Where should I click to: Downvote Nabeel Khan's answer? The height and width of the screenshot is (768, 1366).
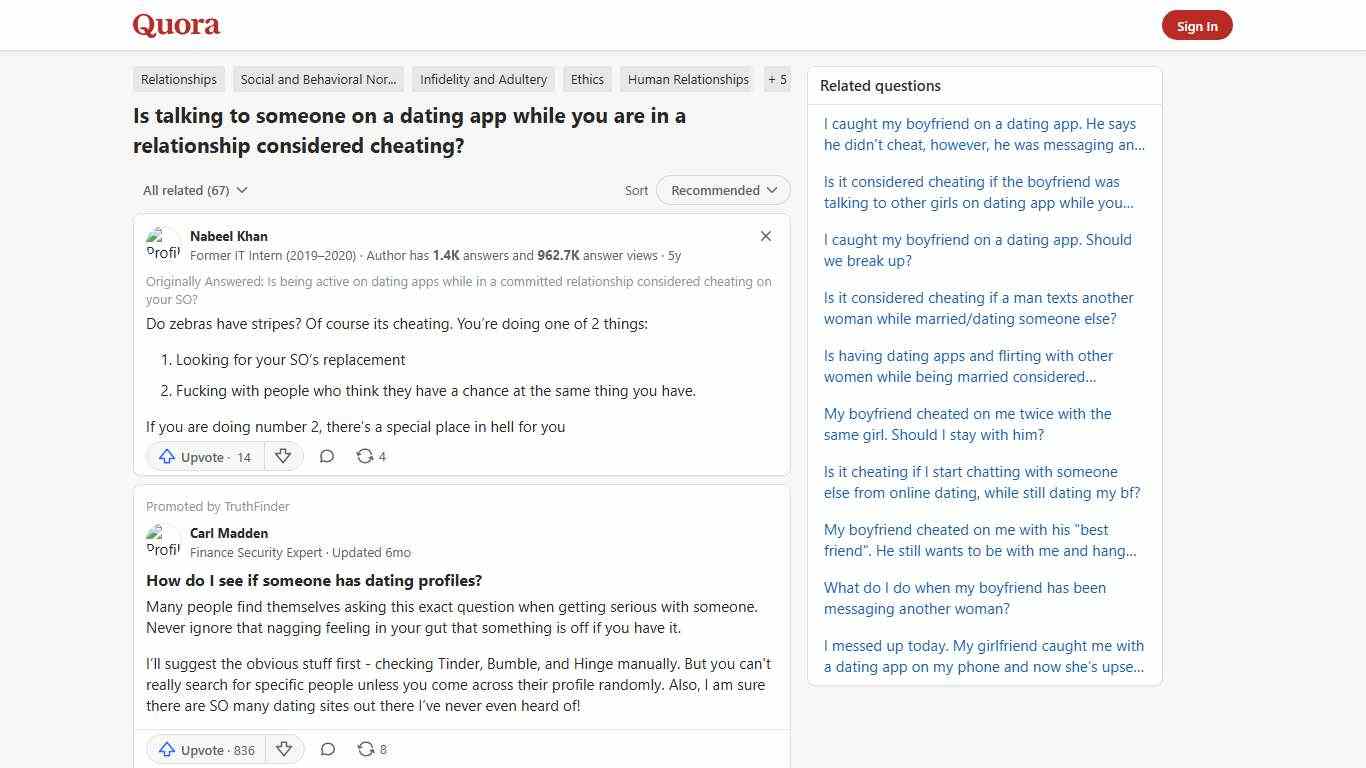pyautogui.click(x=283, y=456)
